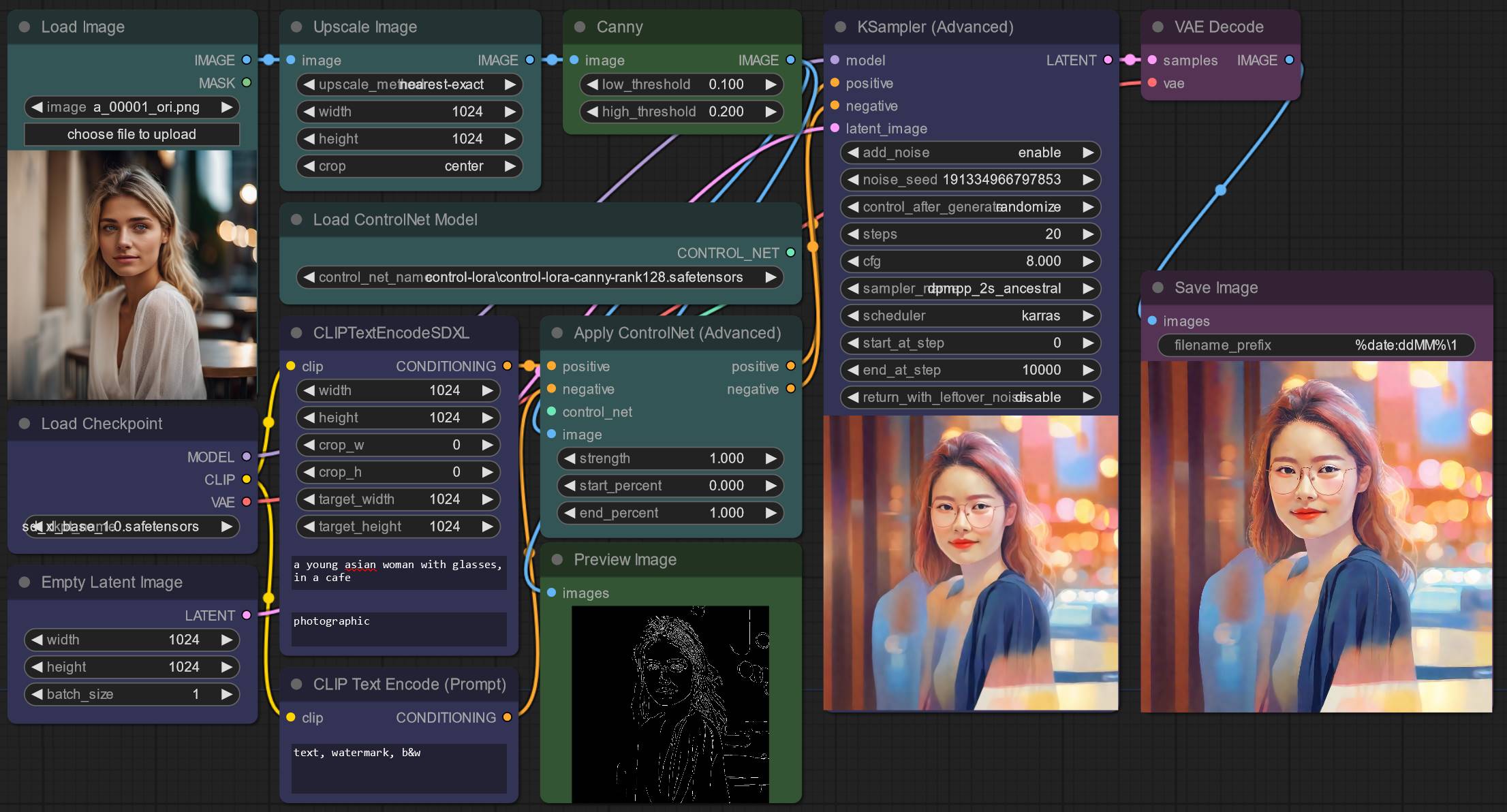Collapse the Canny node using title dot
This screenshot has height=812, width=1507.
(580, 27)
